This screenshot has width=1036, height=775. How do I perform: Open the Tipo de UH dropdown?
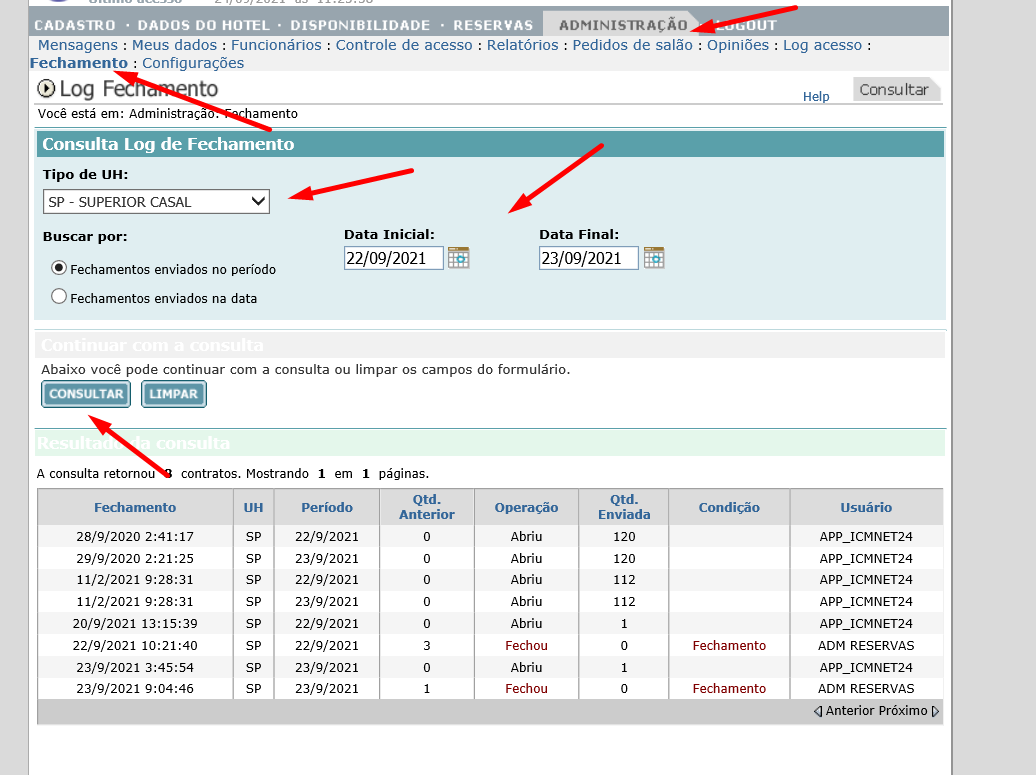[156, 202]
